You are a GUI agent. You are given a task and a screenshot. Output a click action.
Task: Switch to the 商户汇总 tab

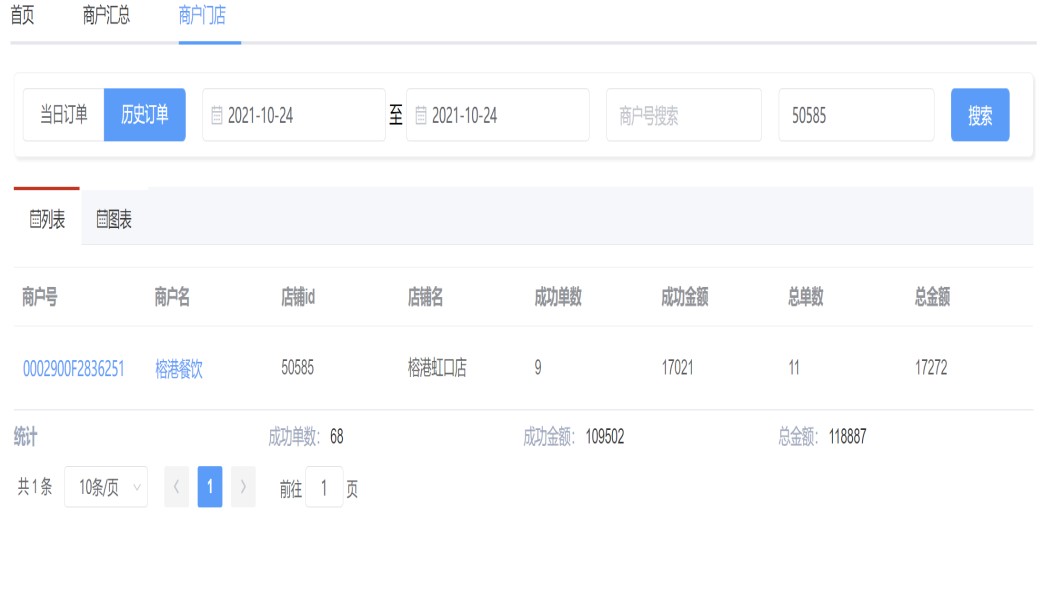coord(106,16)
